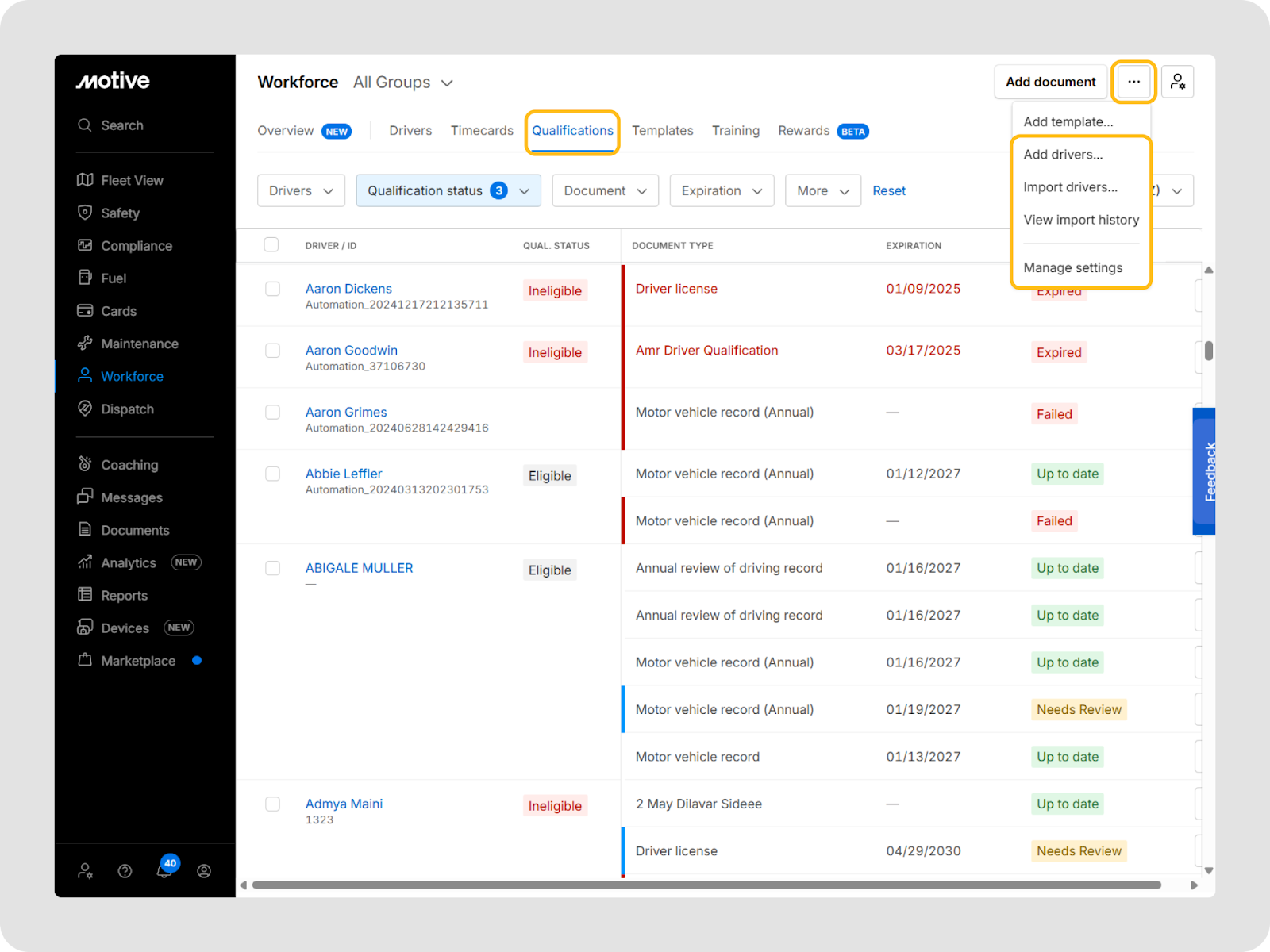The image size is (1270, 952).
Task: Click the Reset filters link
Action: click(888, 191)
